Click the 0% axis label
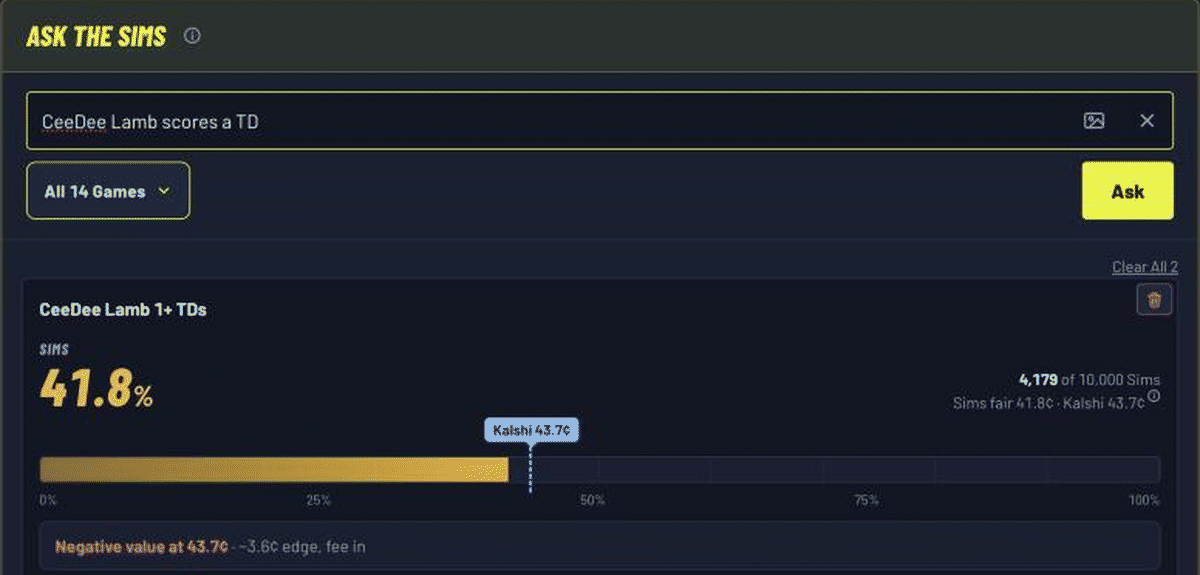 click(48, 500)
